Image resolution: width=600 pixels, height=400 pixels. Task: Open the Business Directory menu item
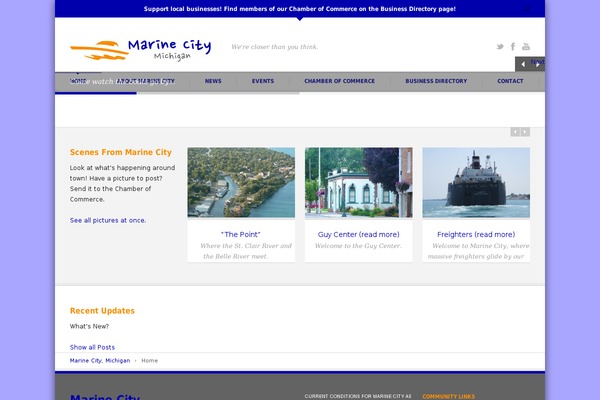(x=436, y=81)
